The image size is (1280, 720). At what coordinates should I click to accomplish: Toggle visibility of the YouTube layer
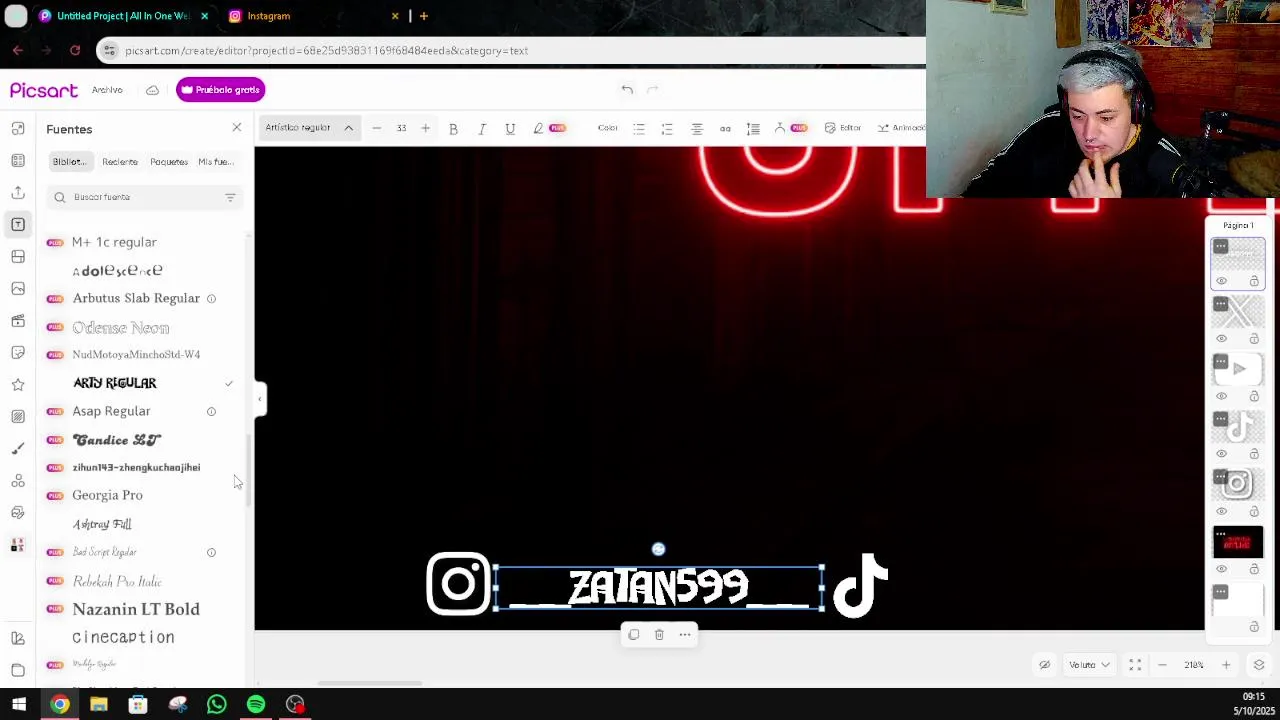(1221, 396)
